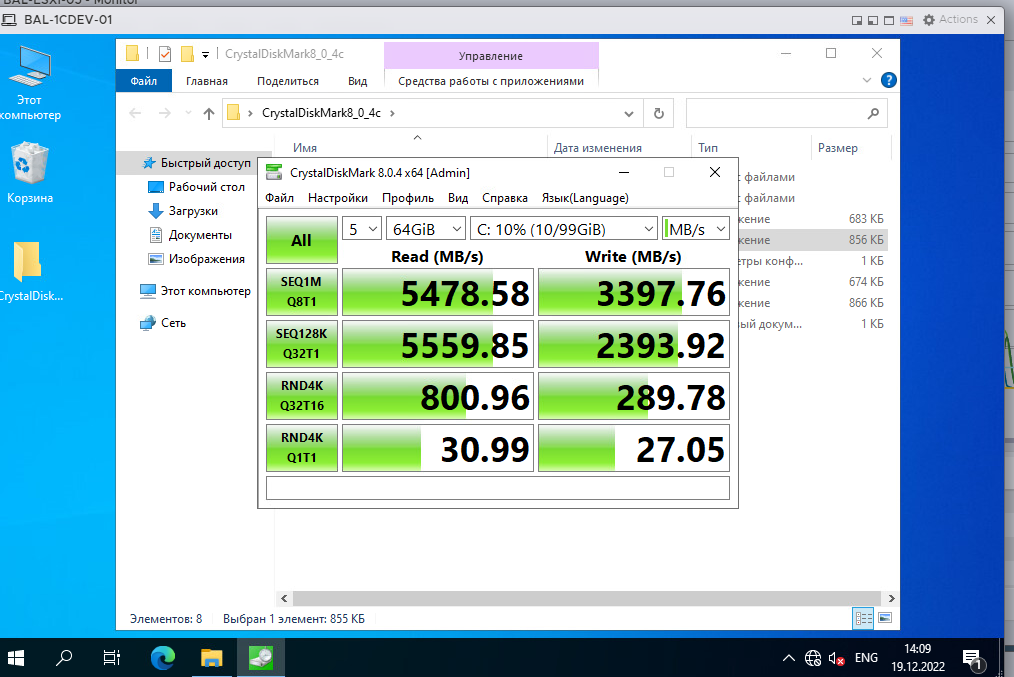Go forward in Explorer navigation

[x=165, y=113]
